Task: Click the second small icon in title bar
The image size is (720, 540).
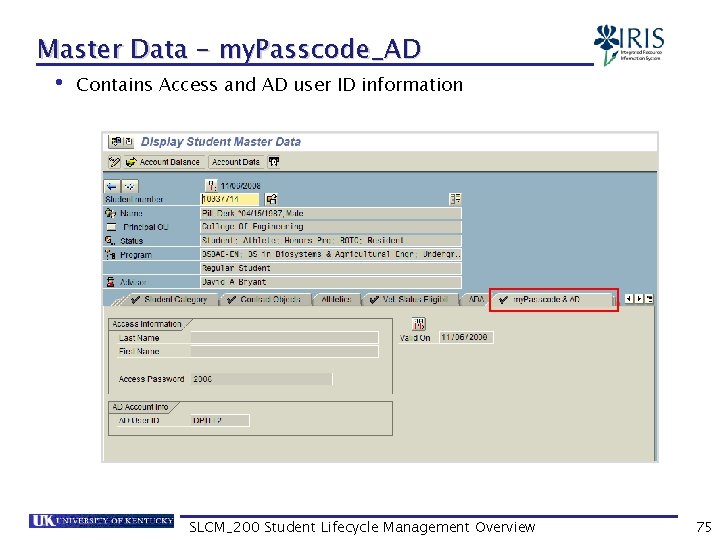Action: (x=129, y=141)
